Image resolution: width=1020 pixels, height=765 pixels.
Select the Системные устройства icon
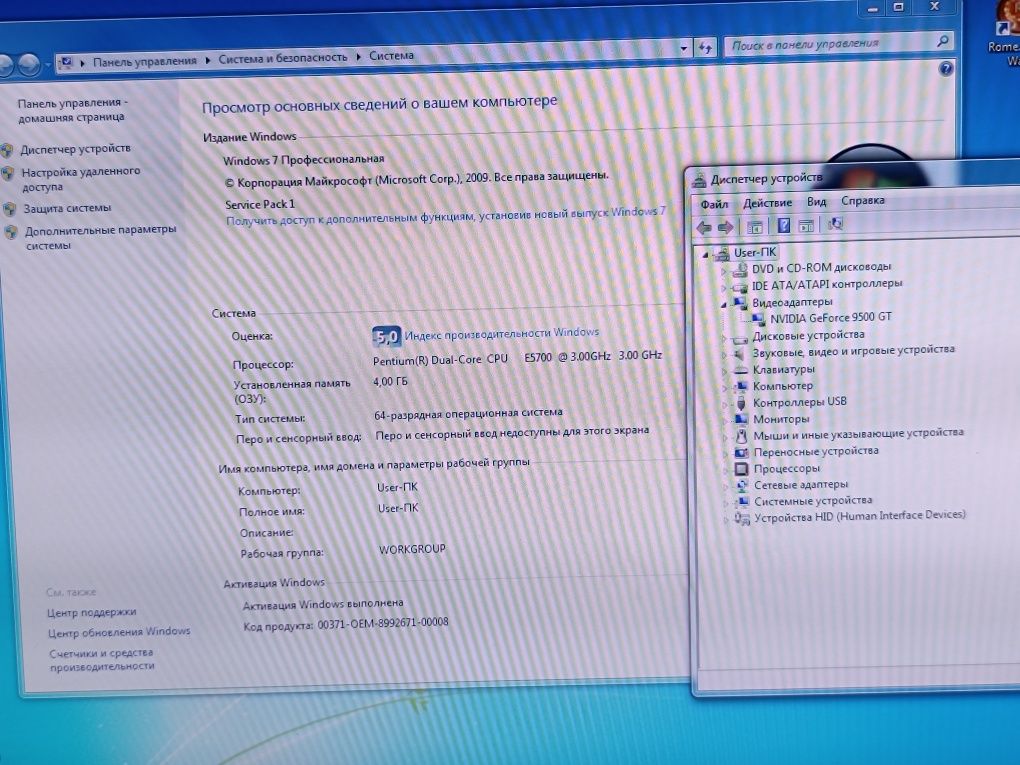(742, 502)
